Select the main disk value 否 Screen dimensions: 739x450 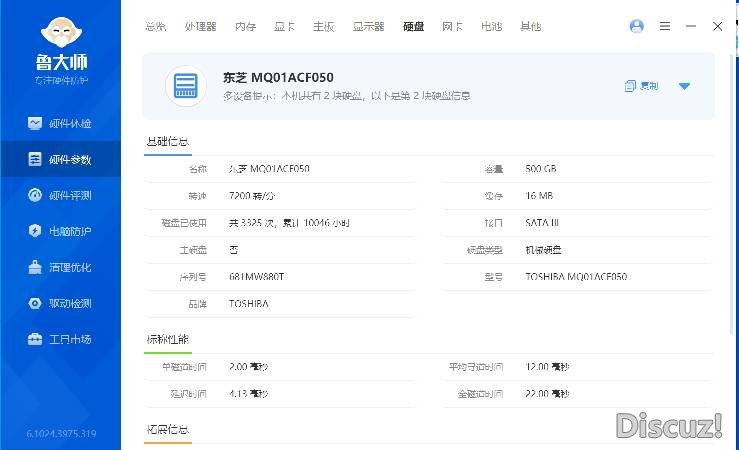[x=234, y=250]
